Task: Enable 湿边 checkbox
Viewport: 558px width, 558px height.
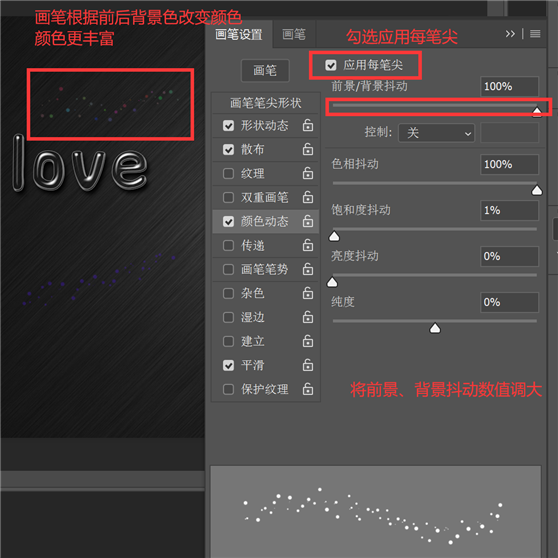Action: [x=228, y=317]
